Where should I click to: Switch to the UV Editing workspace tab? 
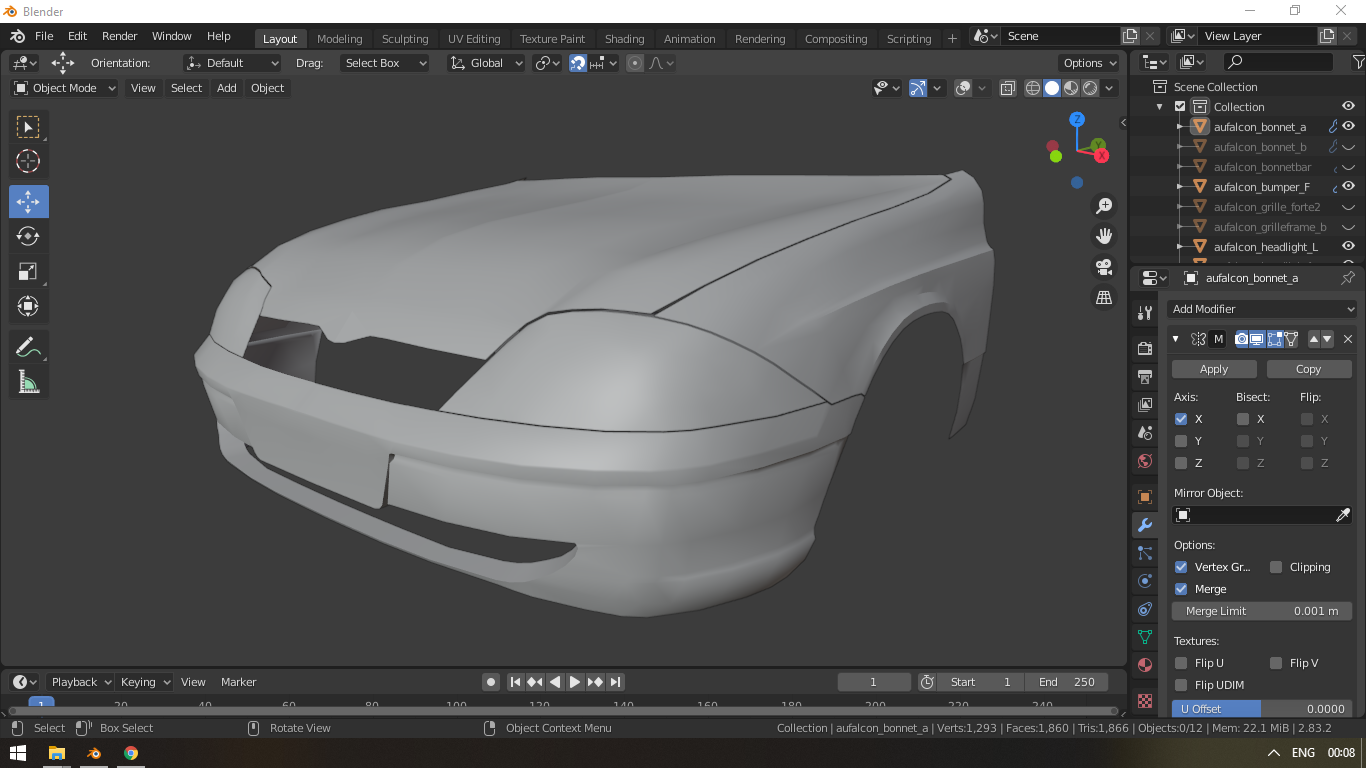point(474,39)
